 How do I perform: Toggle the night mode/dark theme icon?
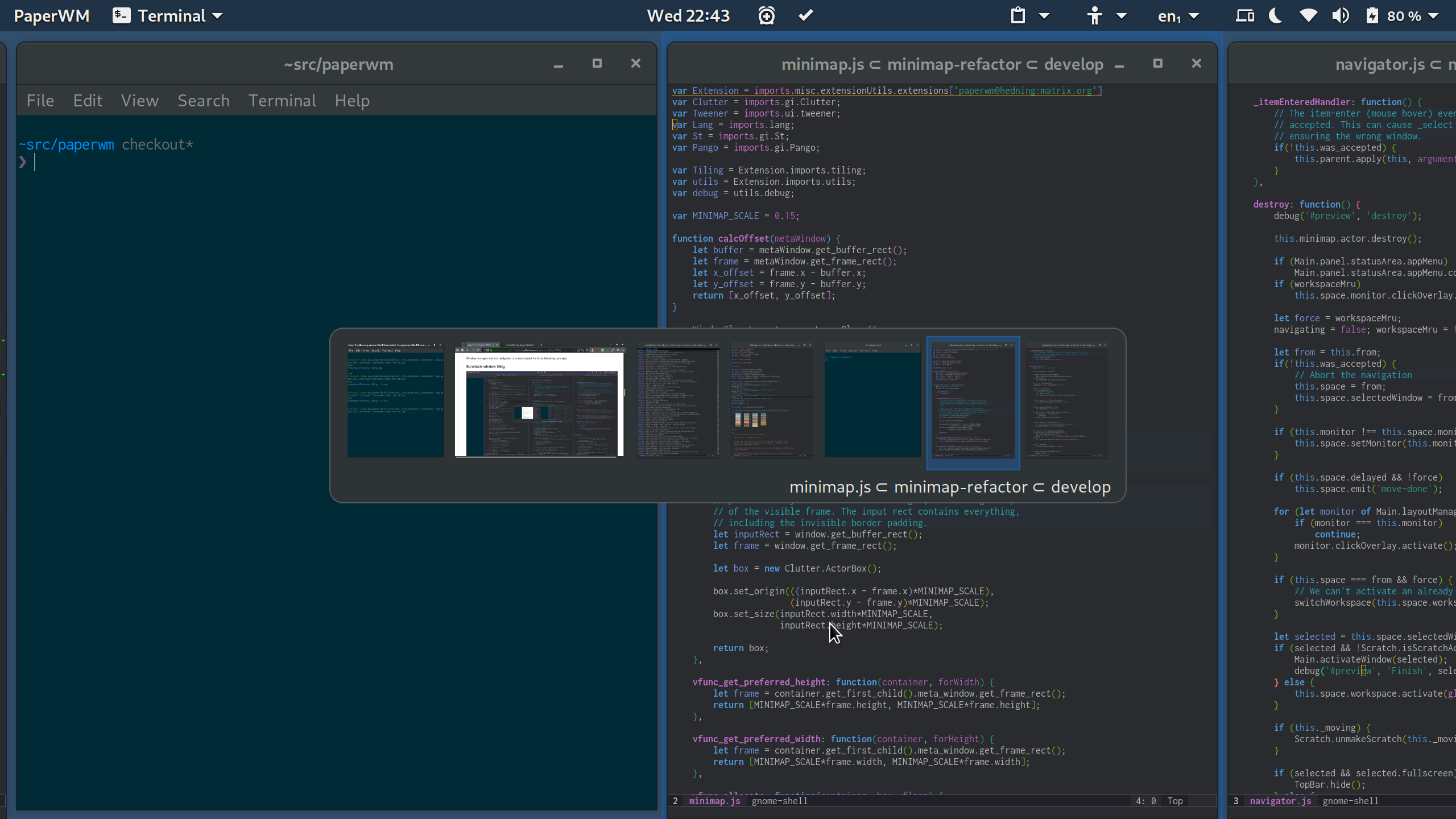[1276, 15]
